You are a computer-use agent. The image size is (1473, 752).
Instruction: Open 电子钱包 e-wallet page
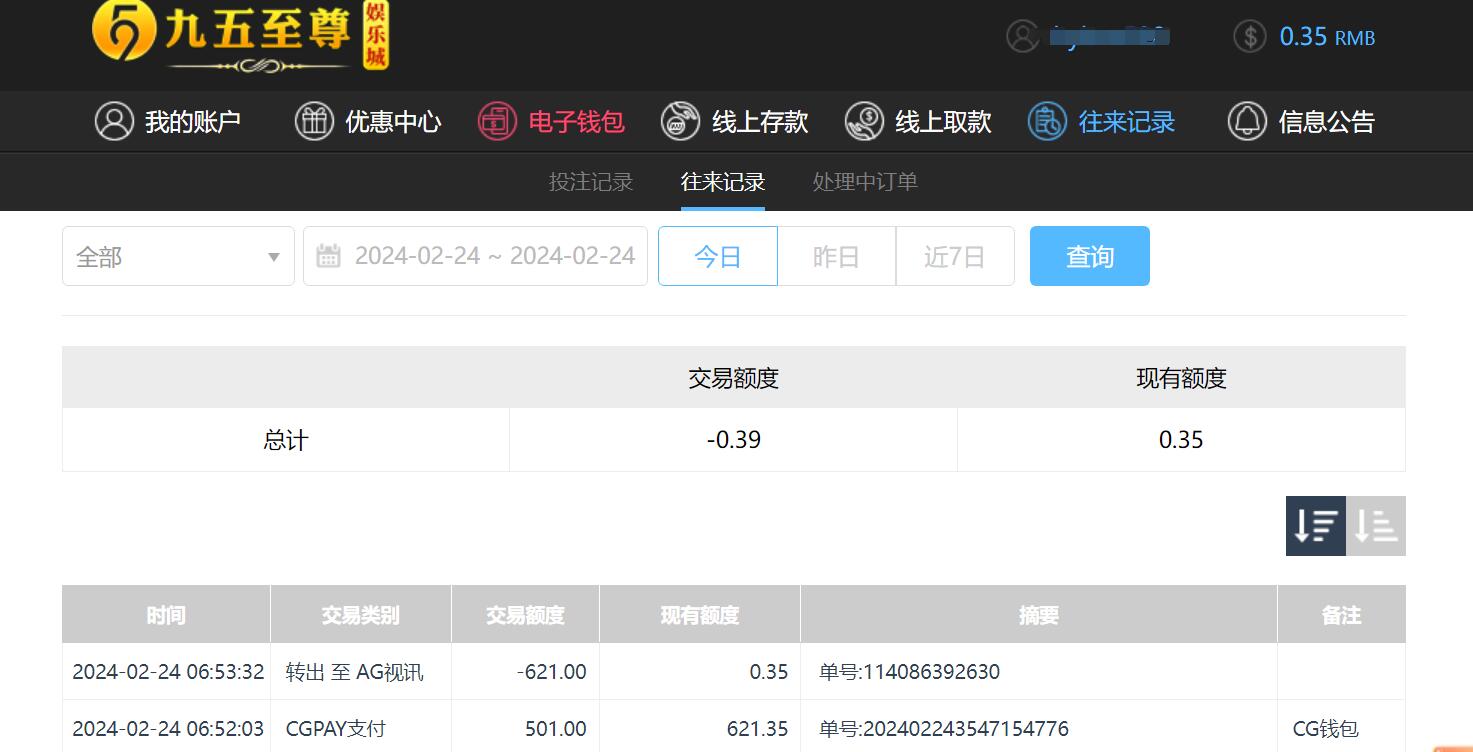point(551,122)
